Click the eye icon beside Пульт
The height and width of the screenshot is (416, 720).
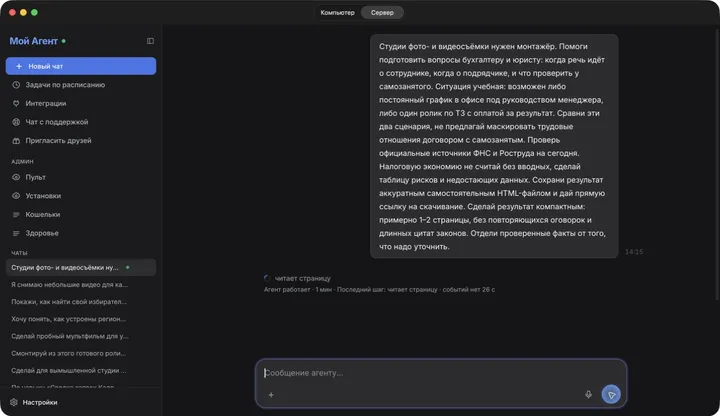tap(16, 177)
